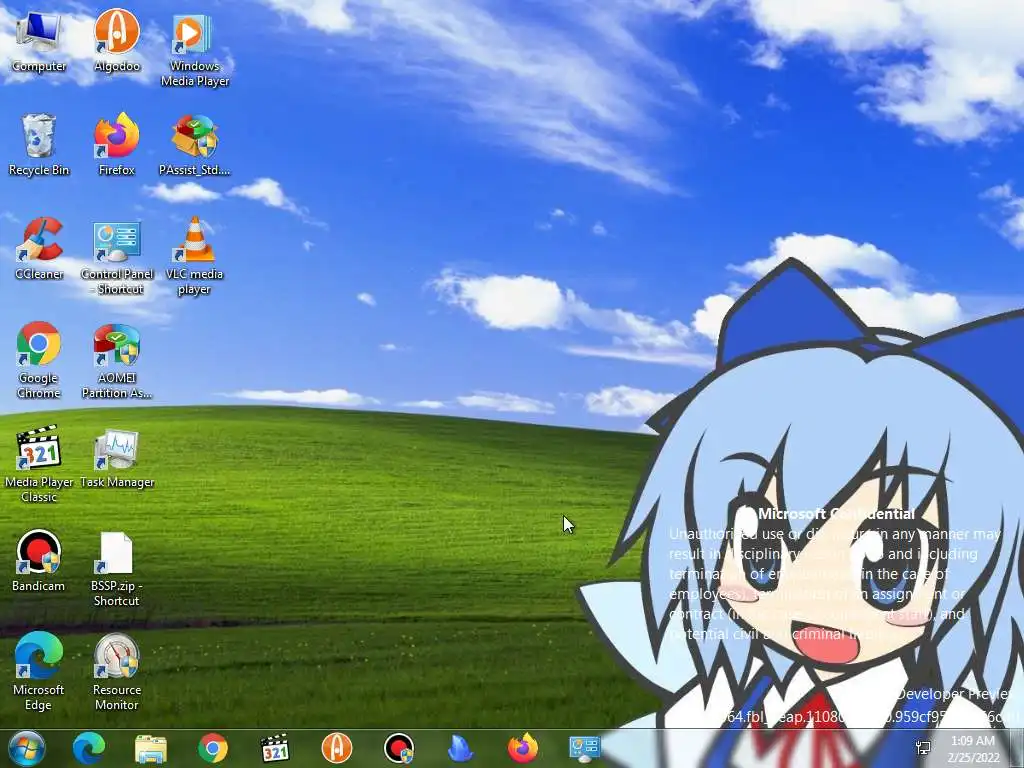Launch Algodoo from the taskbar
Screen dimensions: 1024x768
pos(337,748)
